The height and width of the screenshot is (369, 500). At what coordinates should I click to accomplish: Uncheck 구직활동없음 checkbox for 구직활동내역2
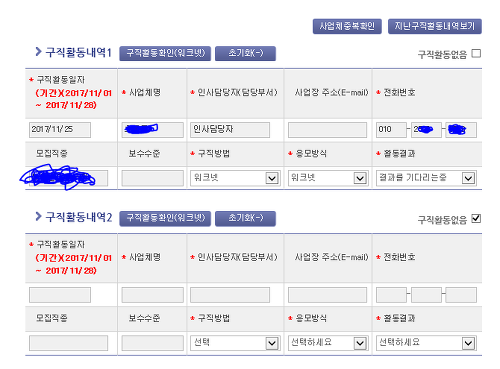[476, 218]
